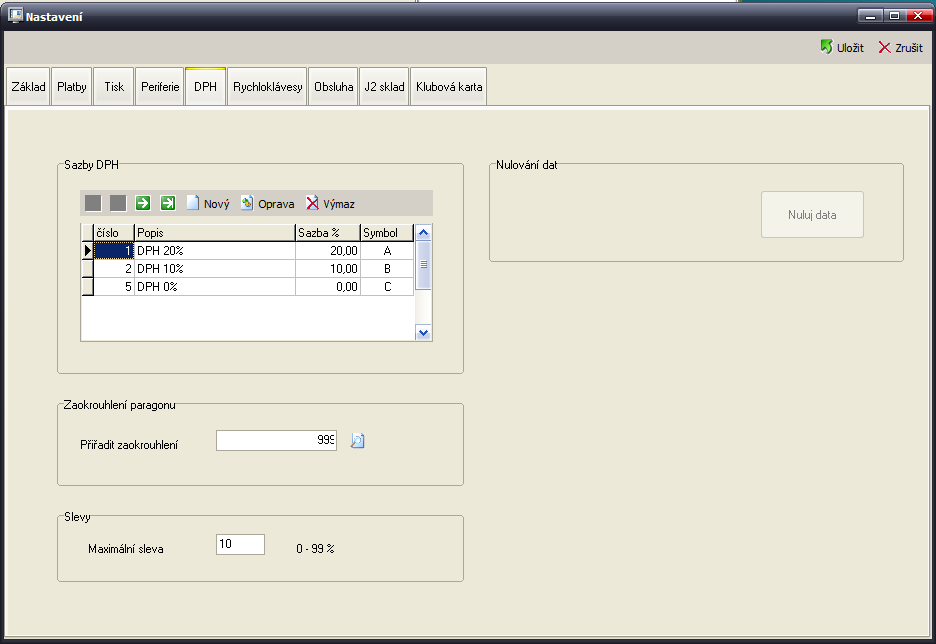Click the Symbol column header

(387, 233)
